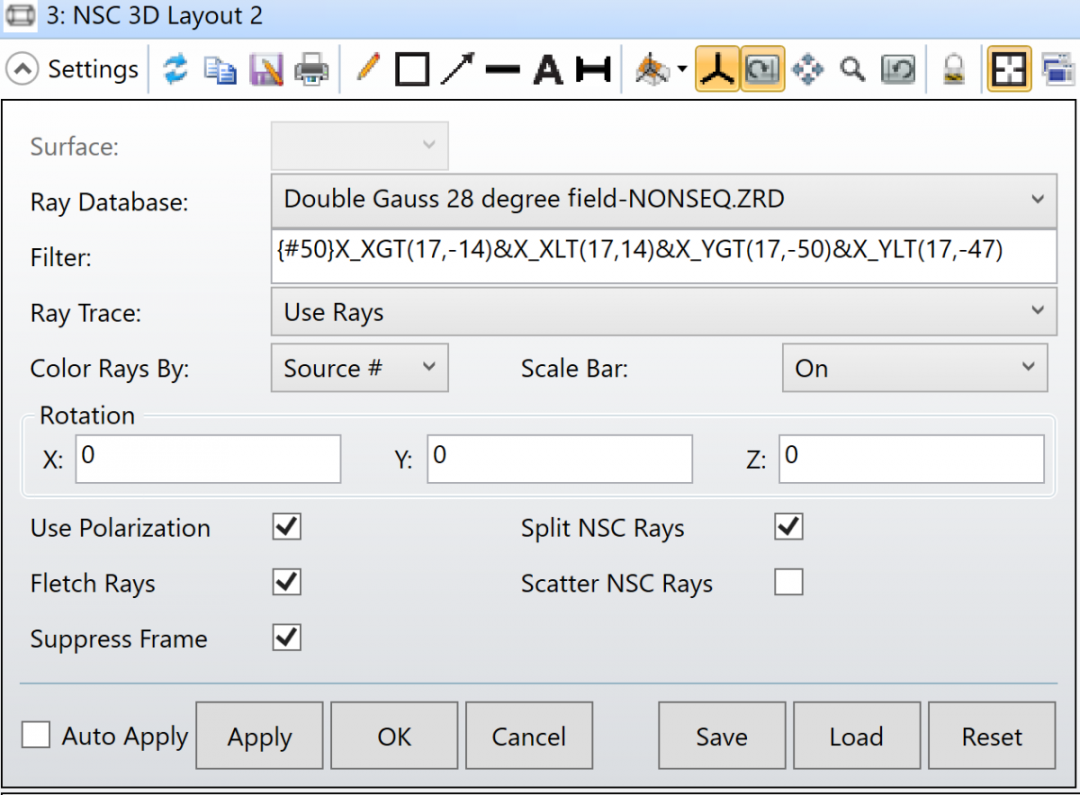Open the Surface dropdown
The image size is (1080, 795).
(x=360, y=145)
